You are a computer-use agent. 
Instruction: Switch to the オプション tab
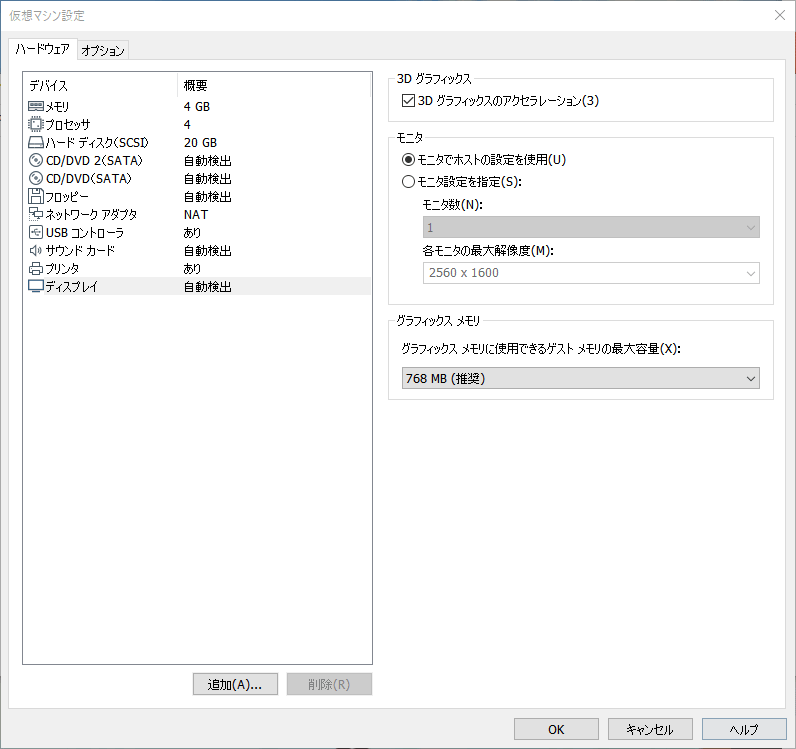tap(103, 50)
